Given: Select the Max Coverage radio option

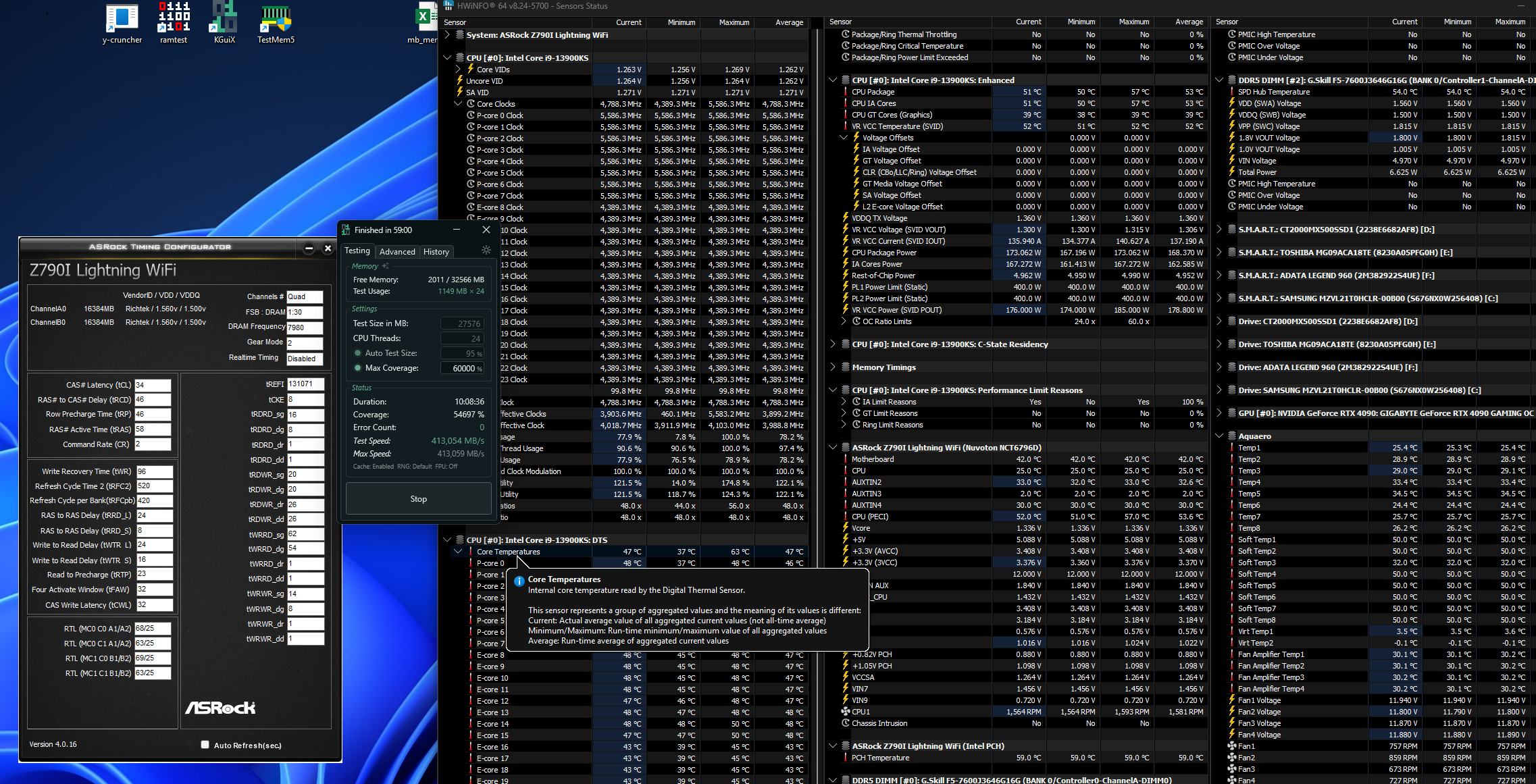Looking at the screenshot, I should (x=357, y=368).
